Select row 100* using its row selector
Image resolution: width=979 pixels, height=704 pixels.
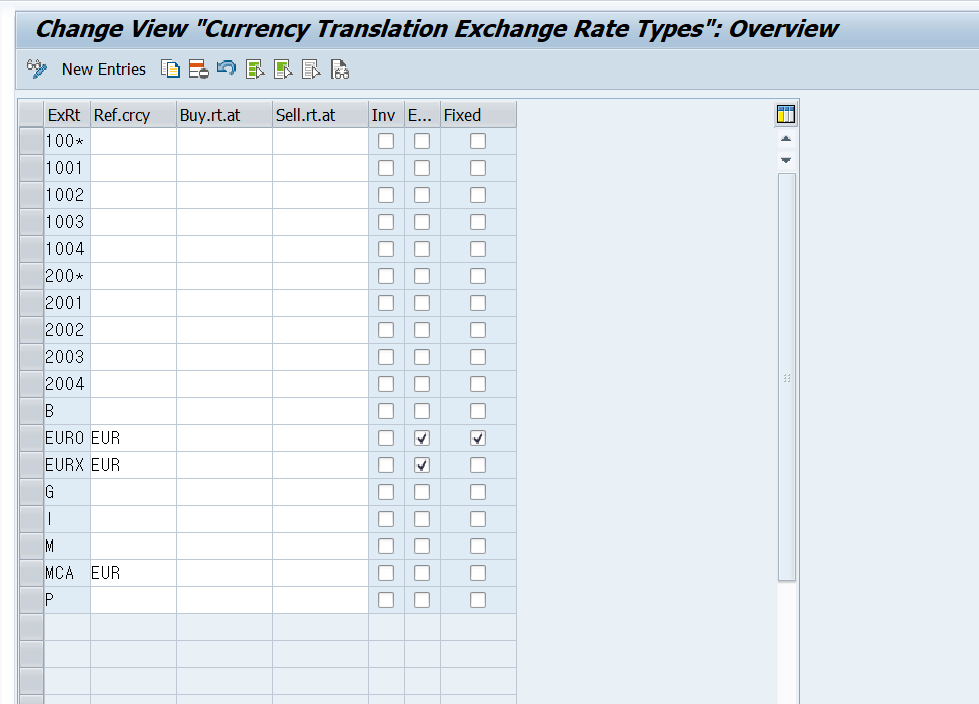[x=31, y=141]
